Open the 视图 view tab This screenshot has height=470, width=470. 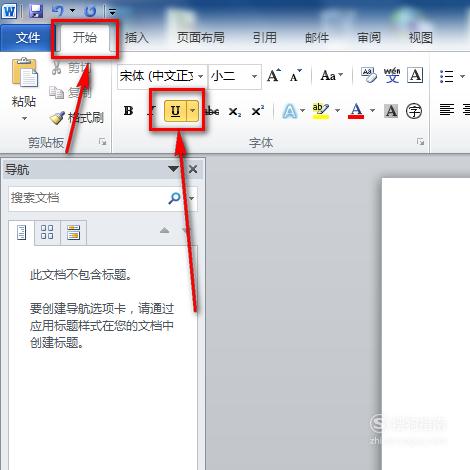tap(421, 38)
